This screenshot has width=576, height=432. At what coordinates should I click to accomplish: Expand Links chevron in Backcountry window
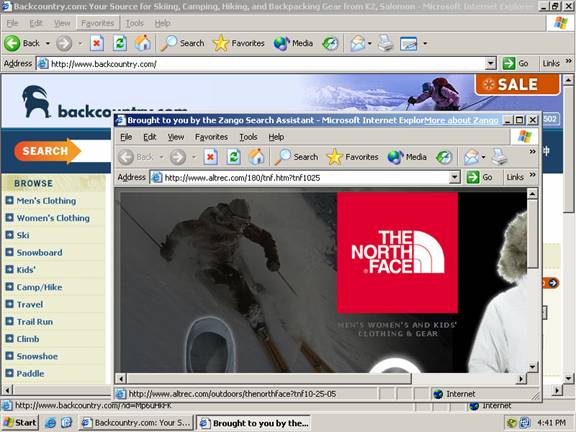(x=568, y=61)
